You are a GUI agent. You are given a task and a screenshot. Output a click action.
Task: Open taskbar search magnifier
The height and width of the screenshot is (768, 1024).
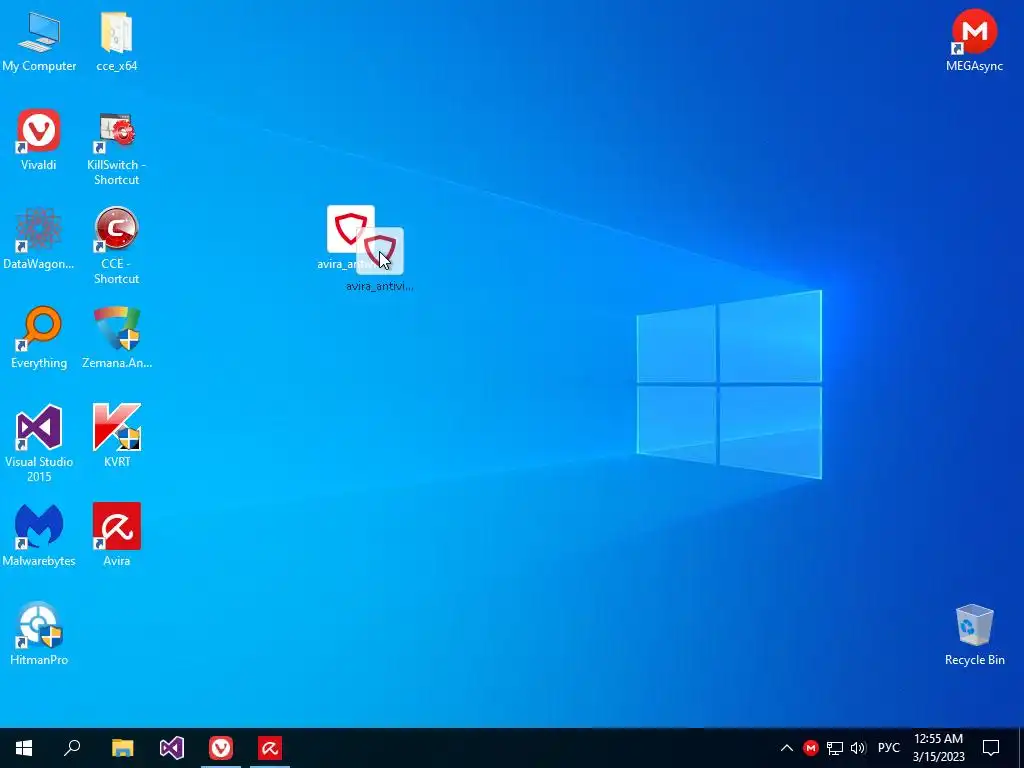pos(72,748)
